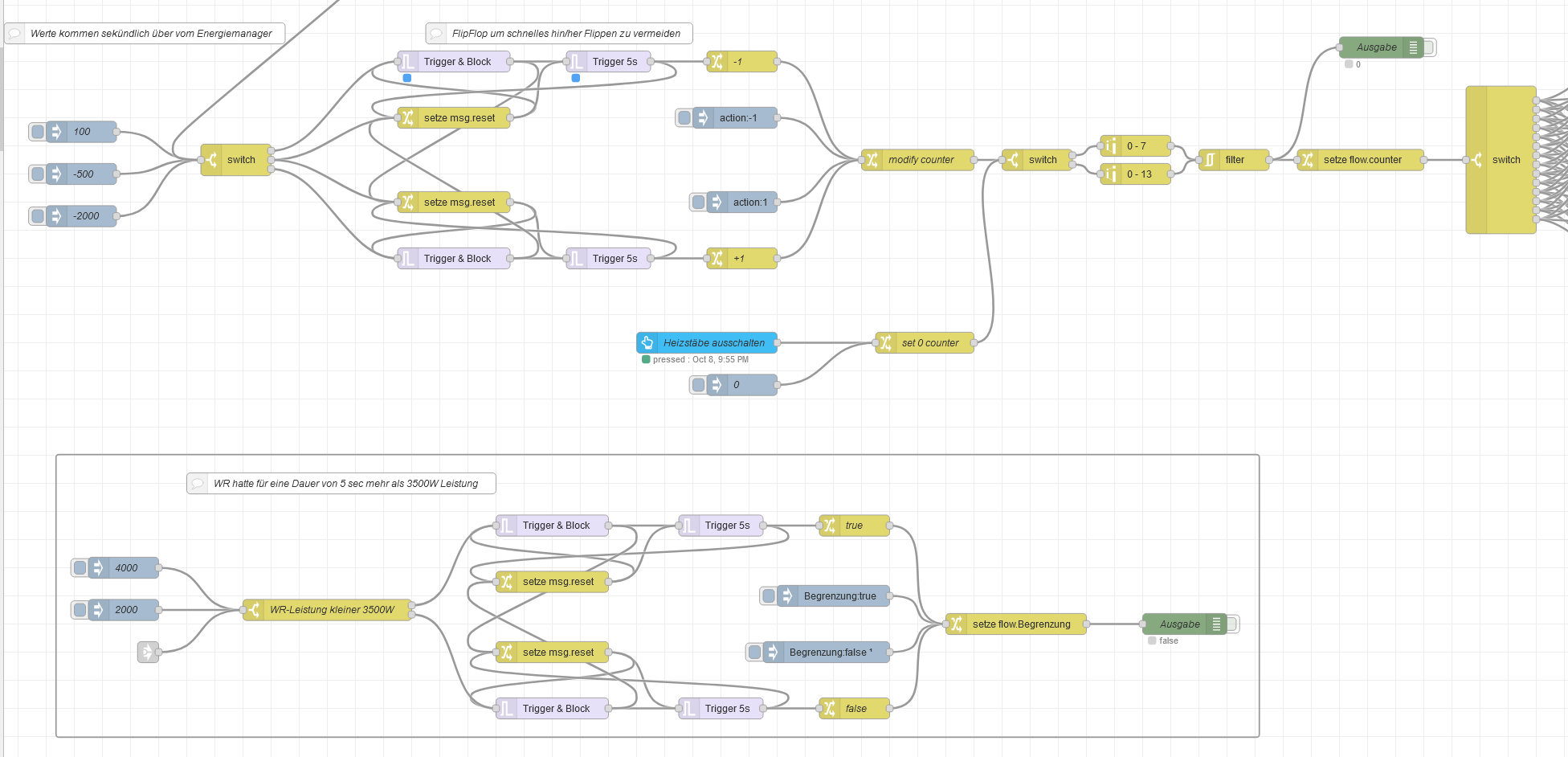Trigger the -2000 inject node button
Screen dimensions: 1568x757
[38, 216]
